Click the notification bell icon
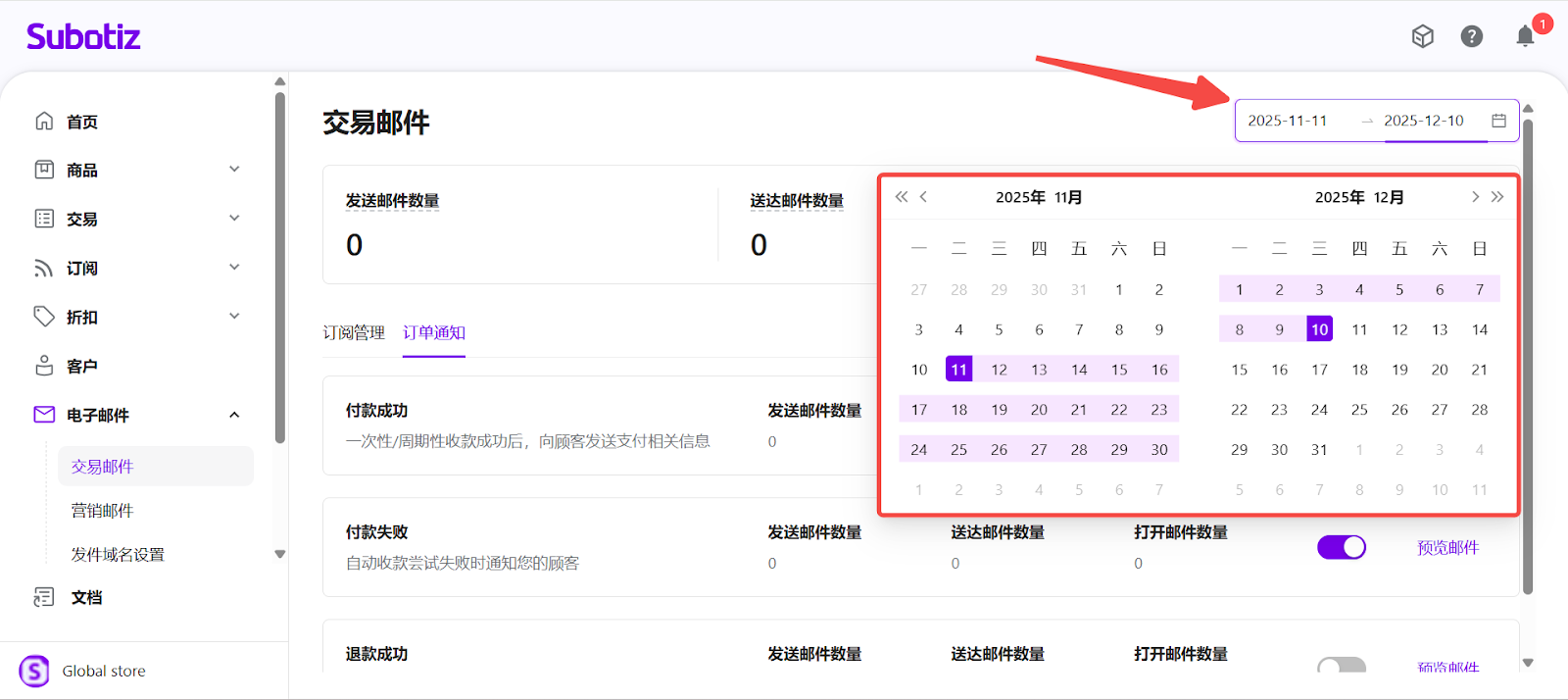This screenshot has width=1568, height=700. (1525, 36)
